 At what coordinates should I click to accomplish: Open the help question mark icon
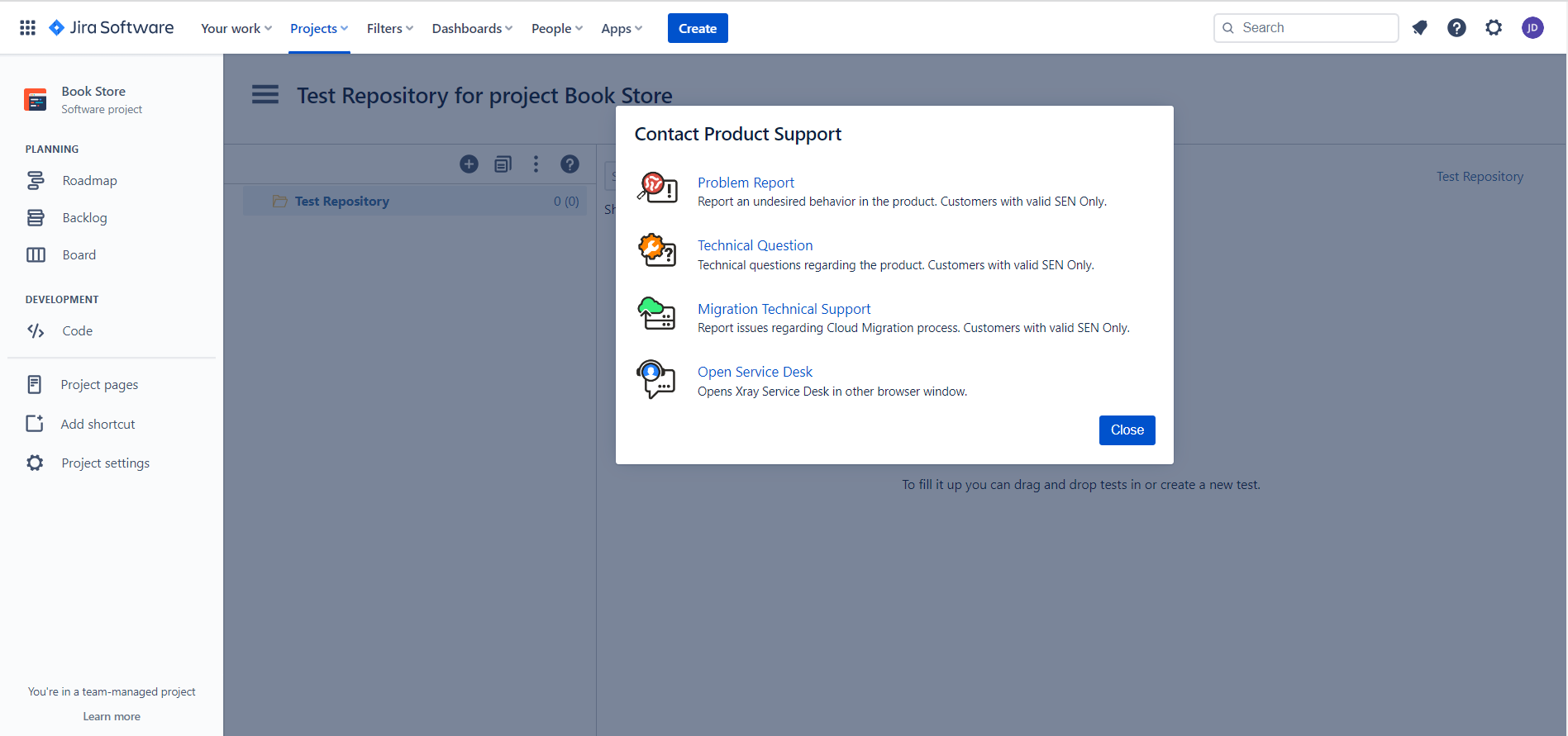tap(1456, 28)
